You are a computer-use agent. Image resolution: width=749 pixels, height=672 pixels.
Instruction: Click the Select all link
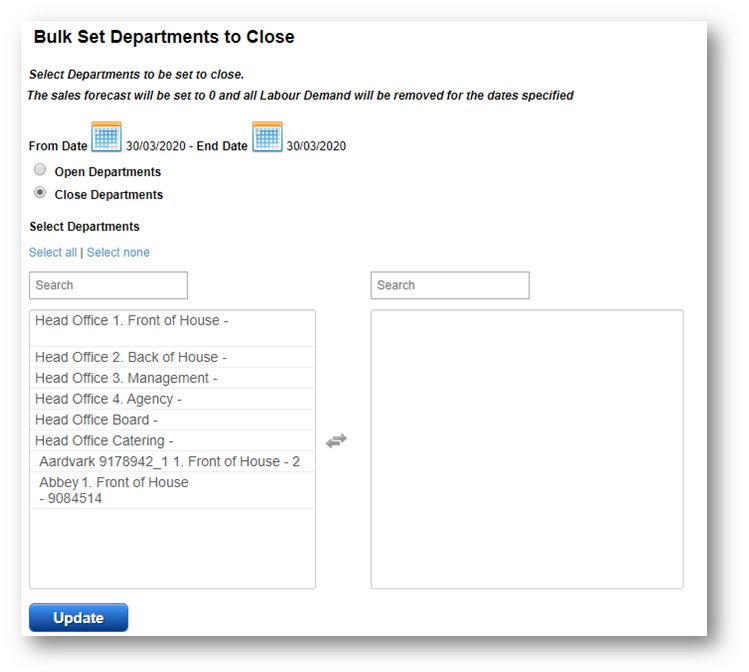click(x=52, y=252)
